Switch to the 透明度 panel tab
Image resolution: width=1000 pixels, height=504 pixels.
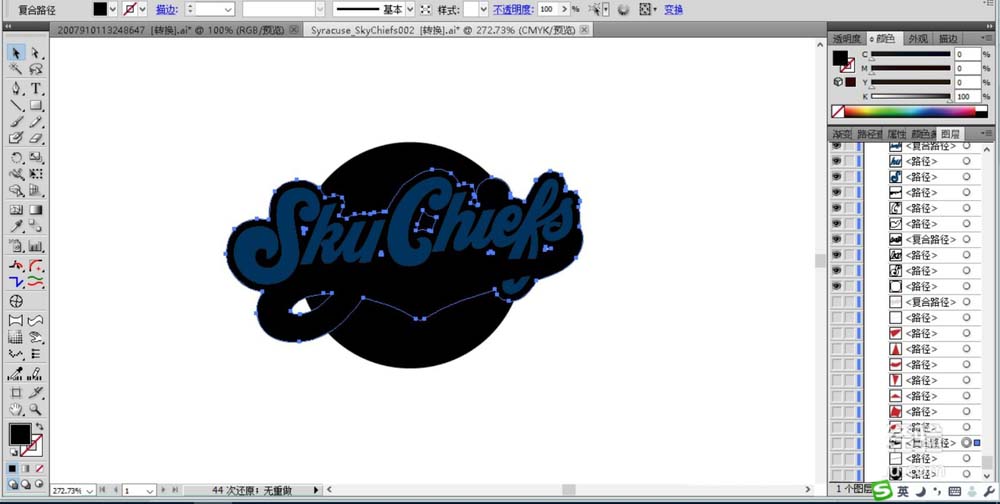pos(847,39)
